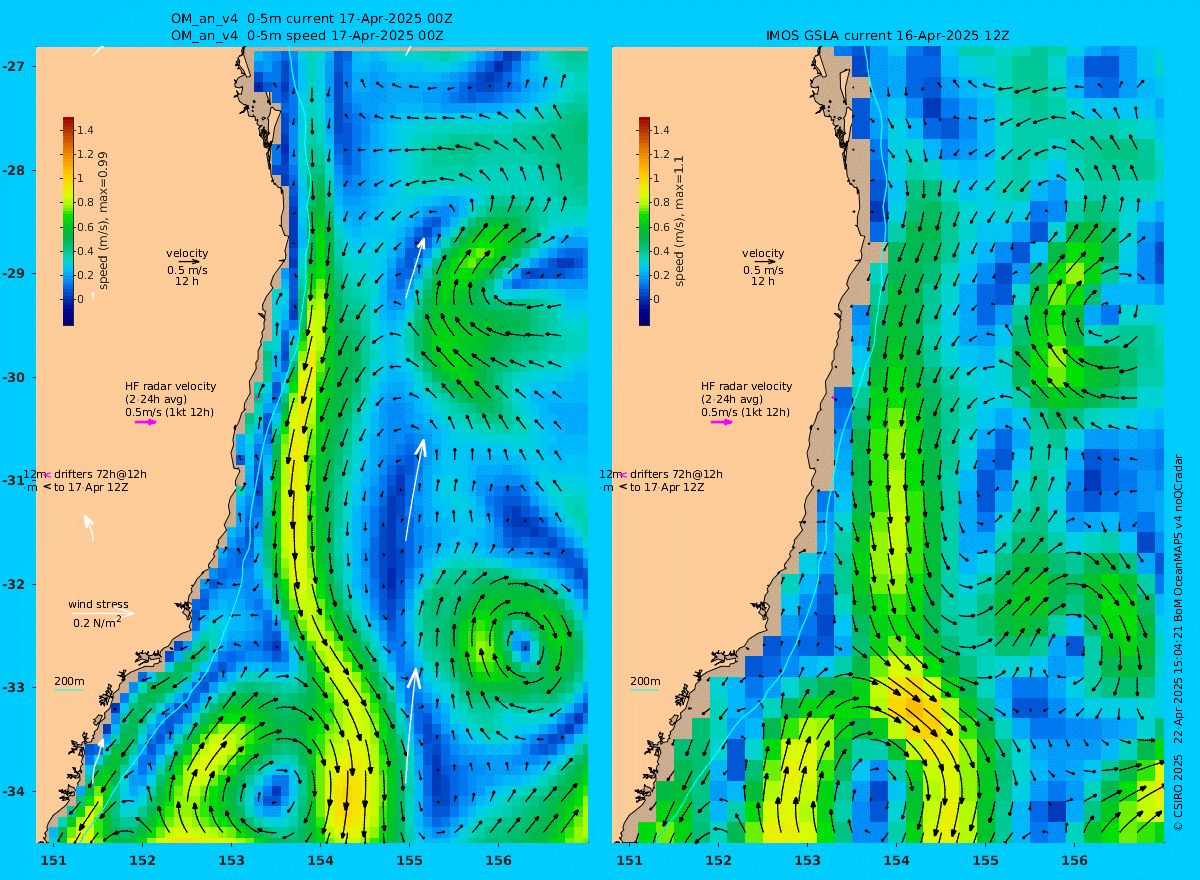The width and height of the screenshot is (1200, 880).
Task: Click the 'speed (m/s), max=1.1' colorbar label
Action: point(679,222)
